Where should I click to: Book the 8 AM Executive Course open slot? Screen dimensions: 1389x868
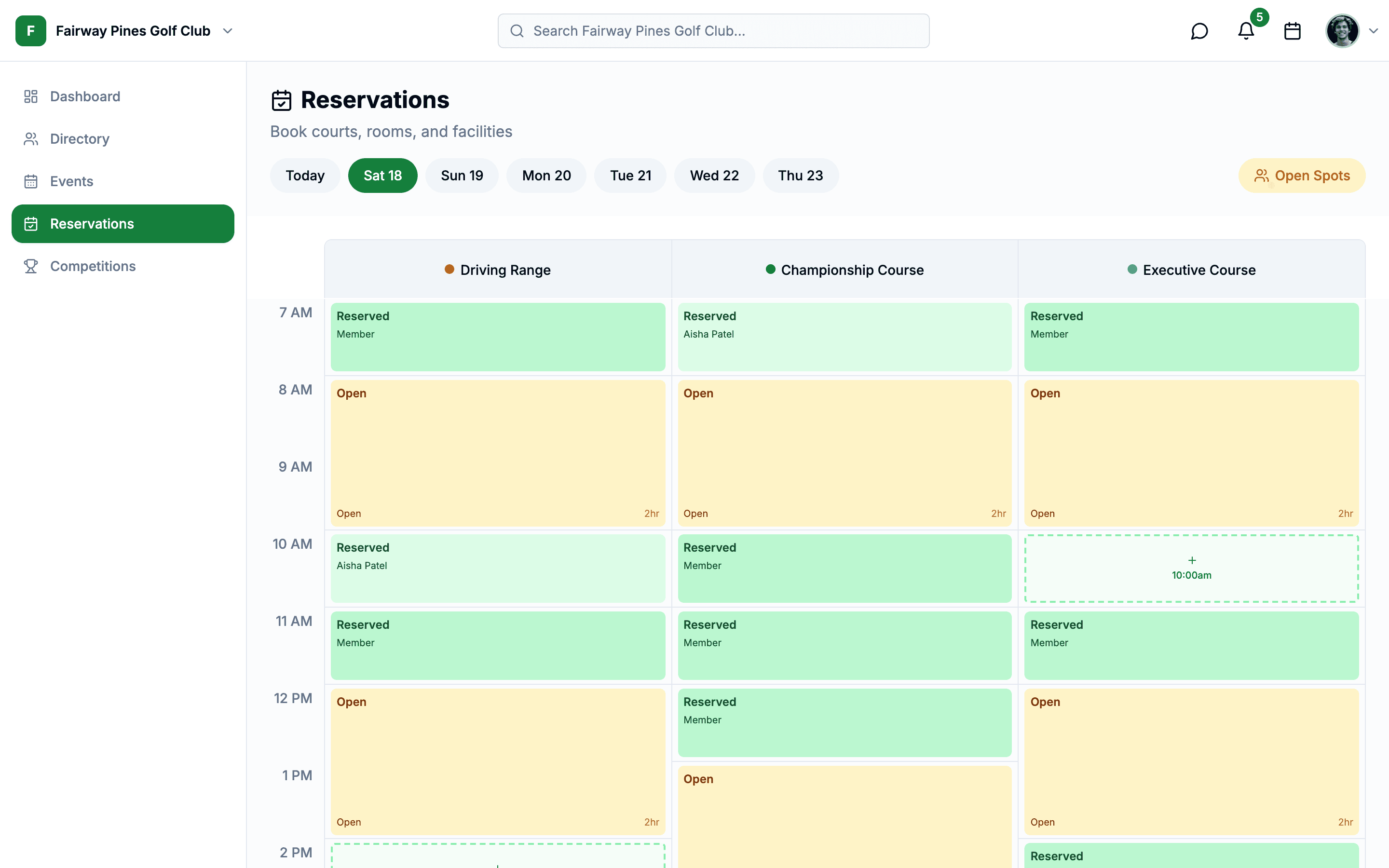[1192, 453]
